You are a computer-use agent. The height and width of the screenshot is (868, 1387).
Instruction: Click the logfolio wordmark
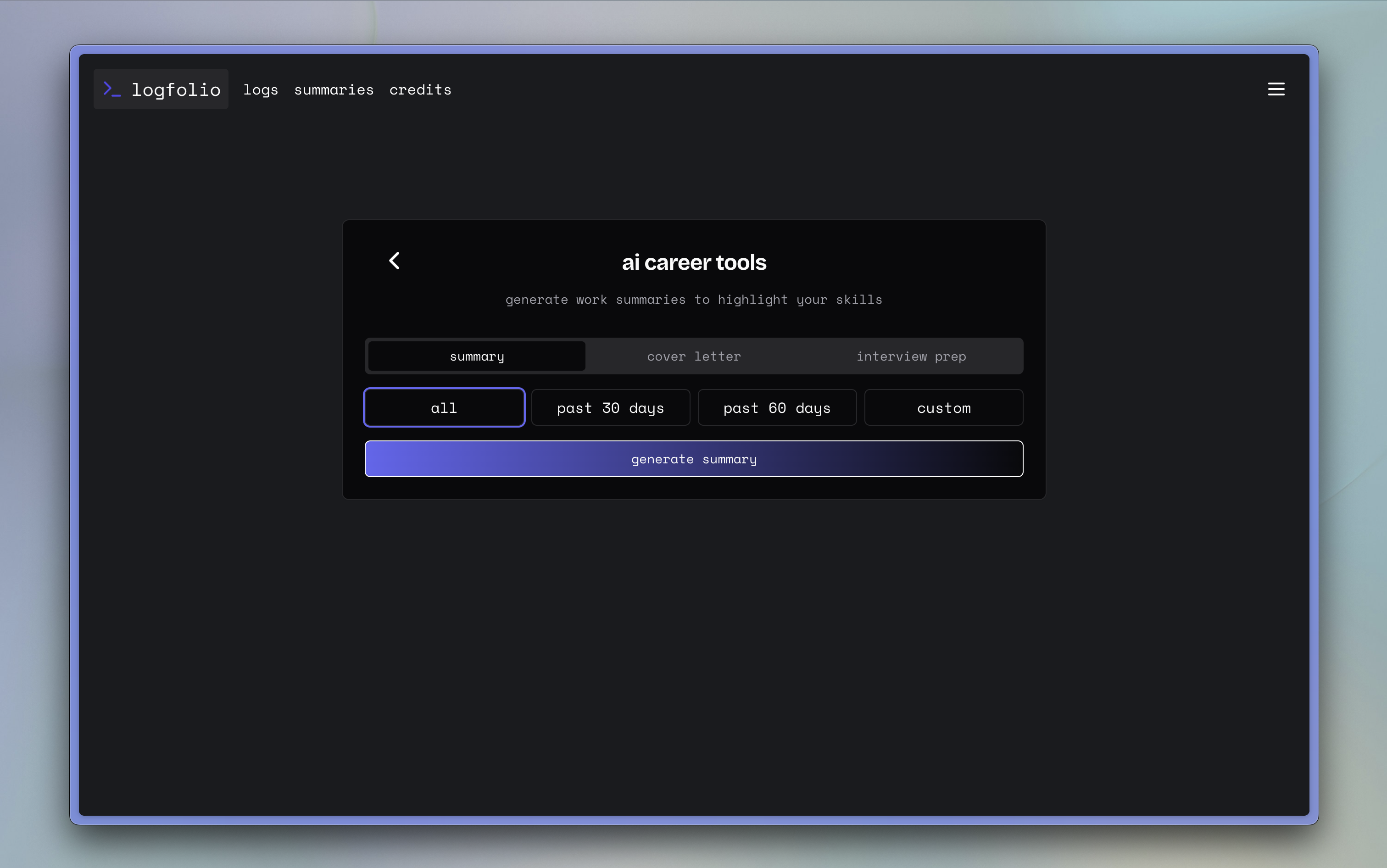click(x=176, y=89)
